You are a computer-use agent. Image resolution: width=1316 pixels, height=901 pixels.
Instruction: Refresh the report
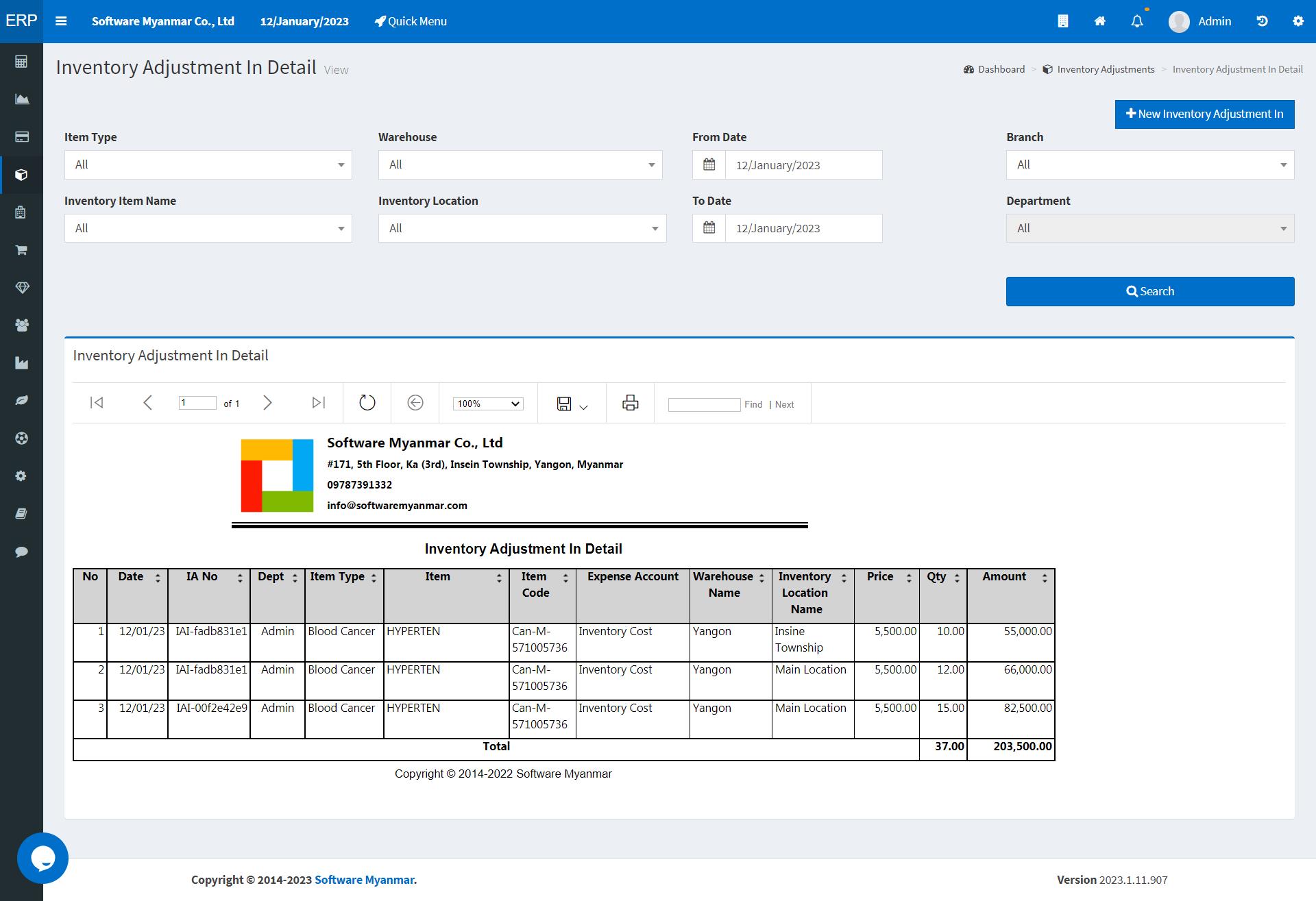point(367,403)
